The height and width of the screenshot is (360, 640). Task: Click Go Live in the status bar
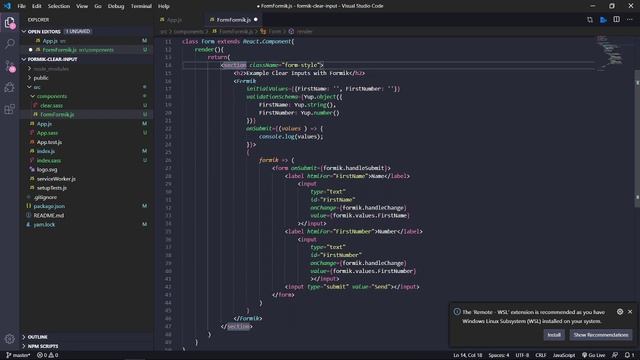click(593, 355)
